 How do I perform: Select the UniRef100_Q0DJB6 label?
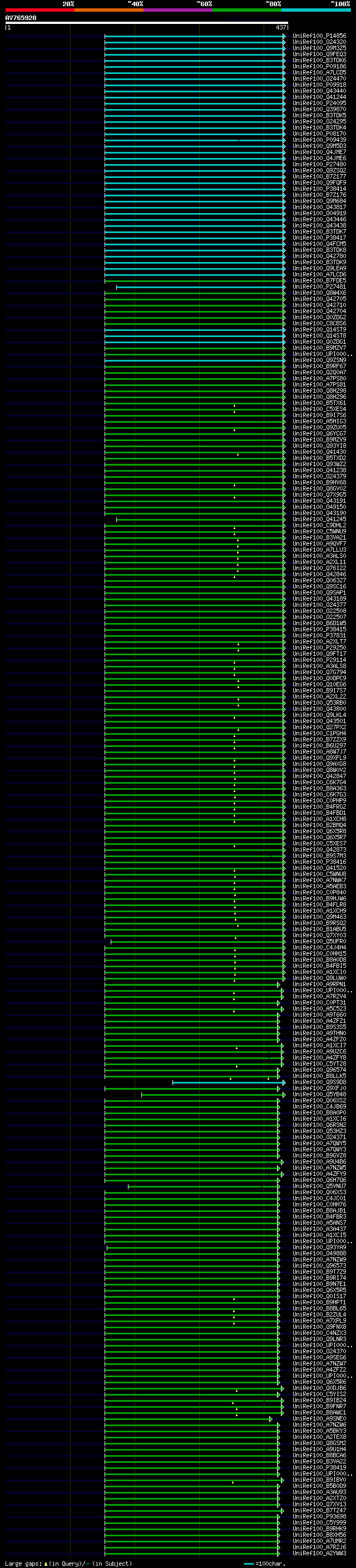coord(319,1388)
